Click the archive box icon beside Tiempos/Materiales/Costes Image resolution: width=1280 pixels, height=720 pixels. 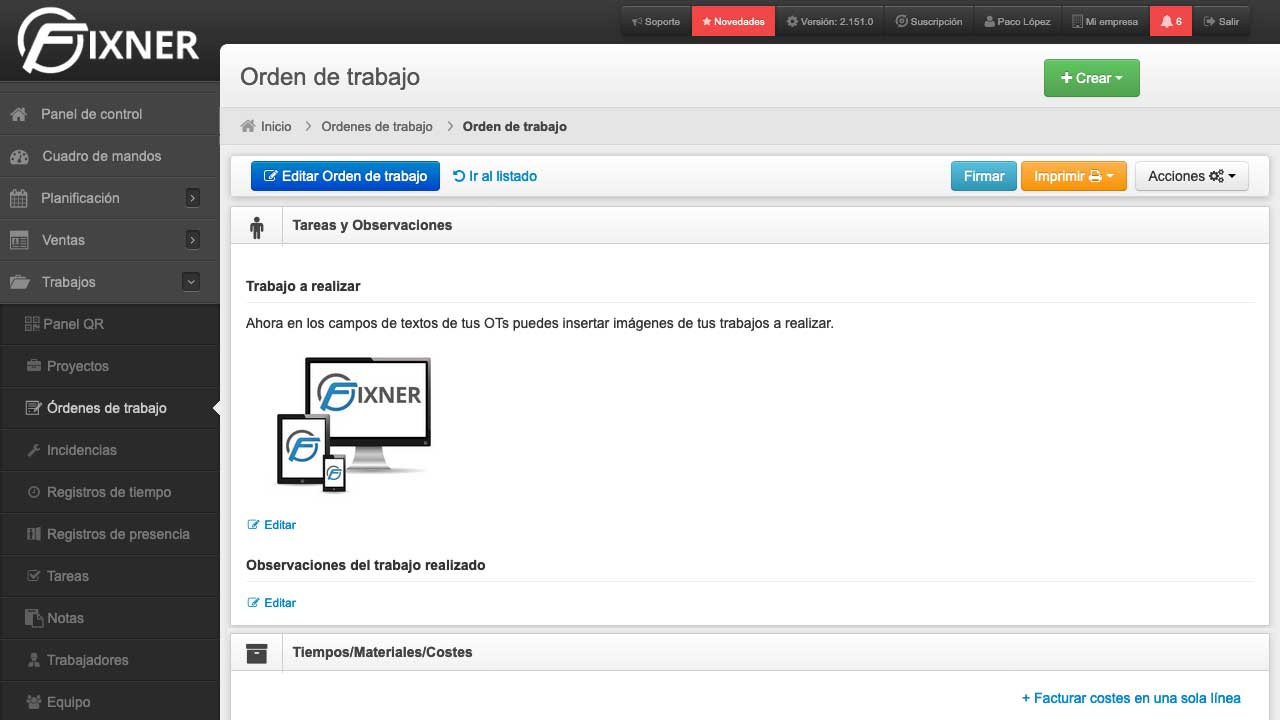257,653
